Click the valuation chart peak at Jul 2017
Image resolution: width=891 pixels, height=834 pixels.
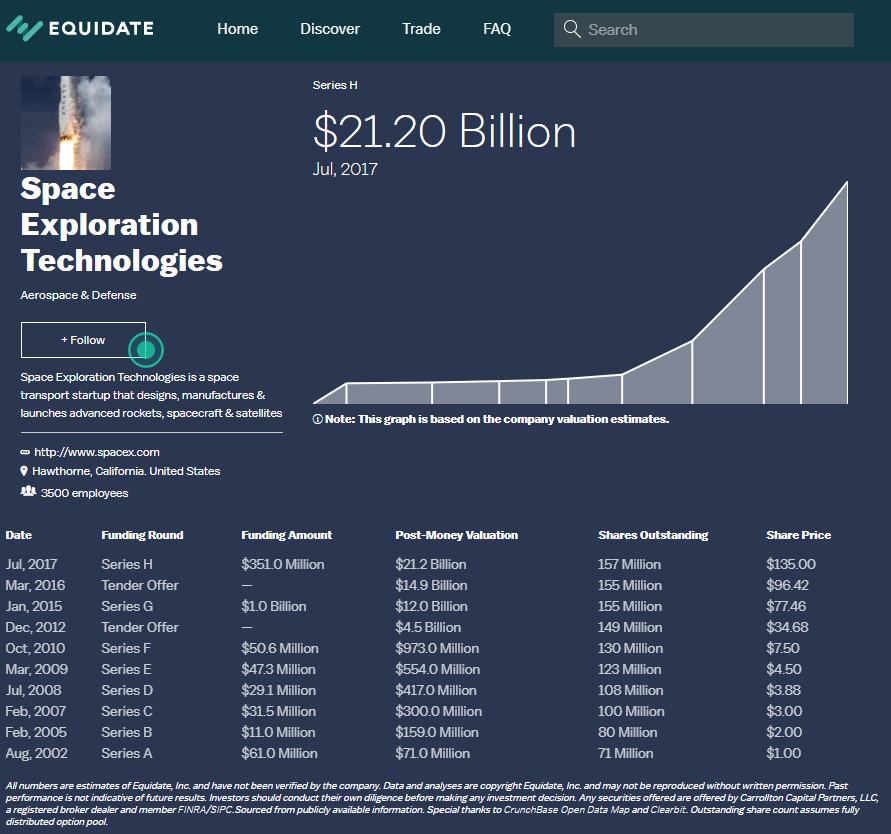point(847,182)
